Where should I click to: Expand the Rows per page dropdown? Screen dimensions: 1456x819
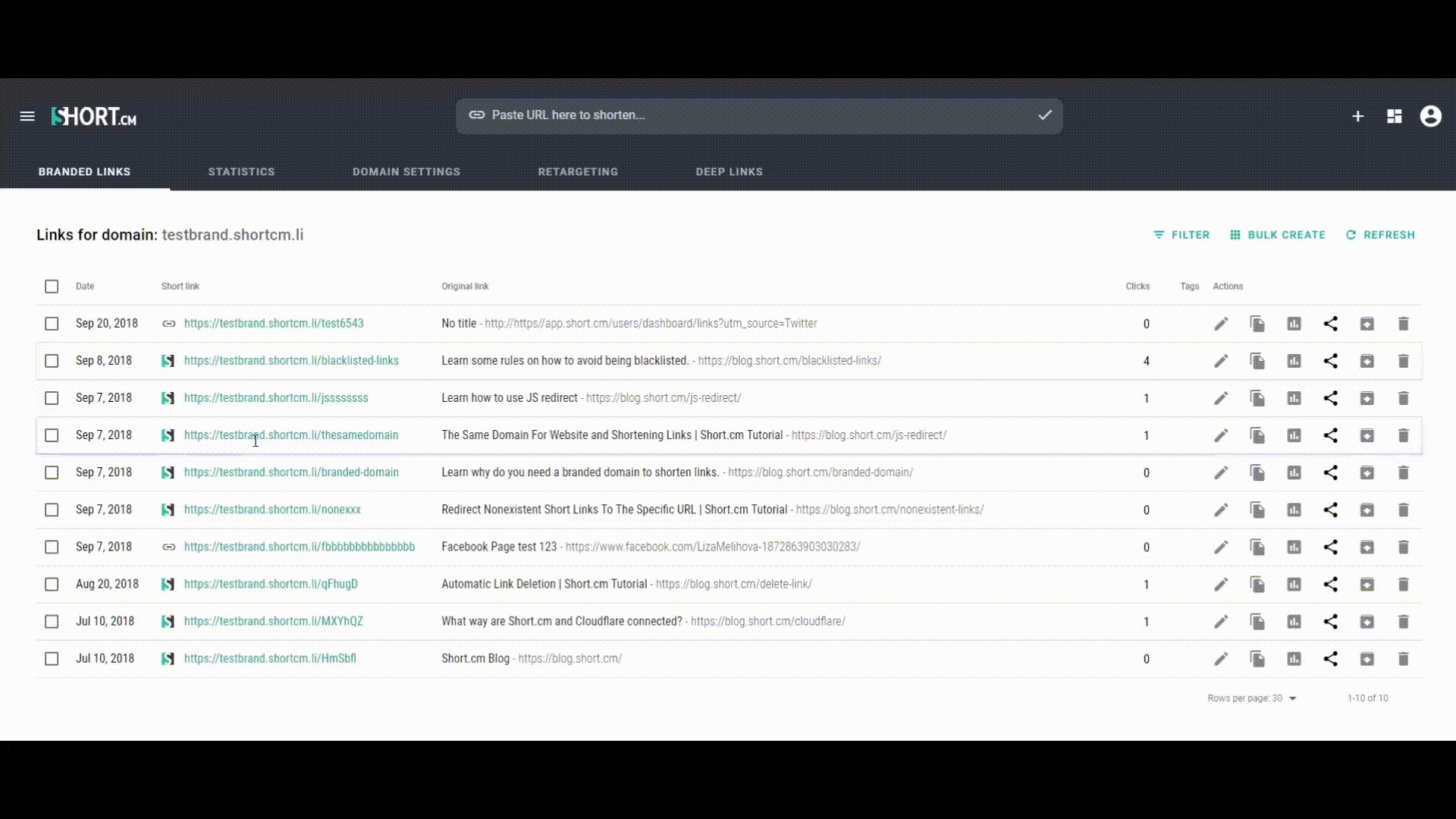click(x=1292, y=698)
